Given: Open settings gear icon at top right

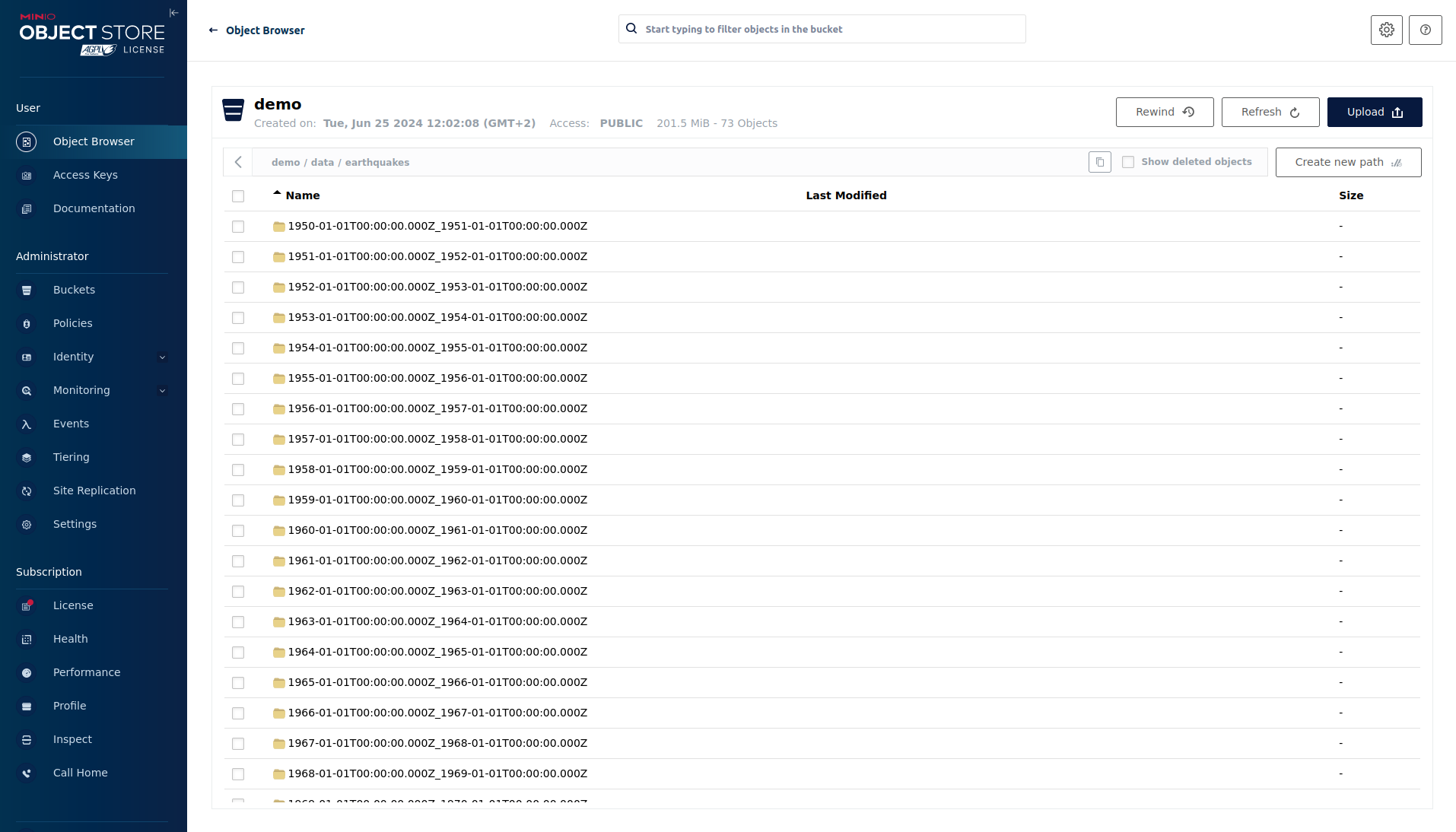Looking at the screenshot, I should point(1386,30).
